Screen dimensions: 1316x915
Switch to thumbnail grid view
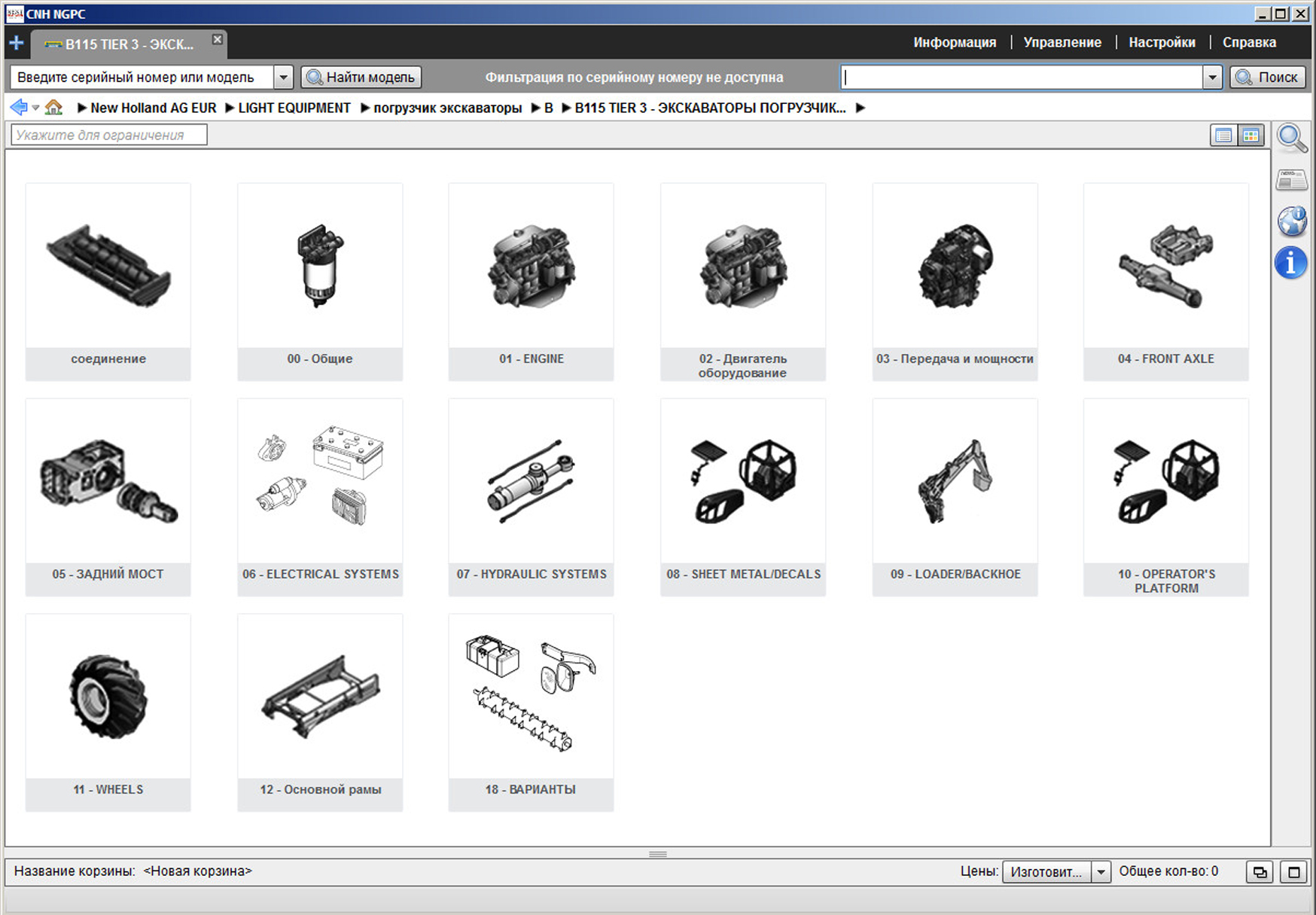pos(1251,136)
